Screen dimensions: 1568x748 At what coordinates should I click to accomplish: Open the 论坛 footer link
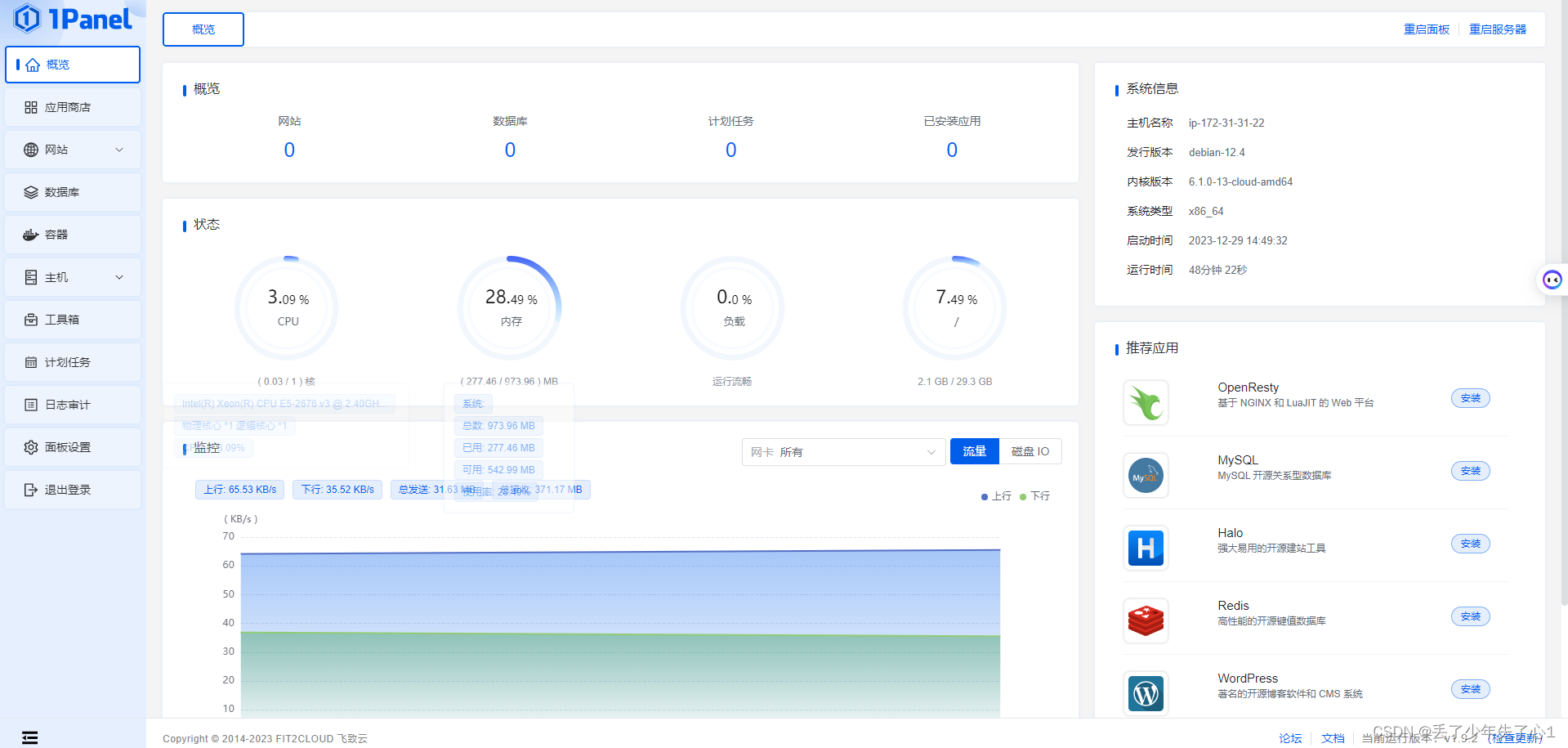pos(1290,739)
